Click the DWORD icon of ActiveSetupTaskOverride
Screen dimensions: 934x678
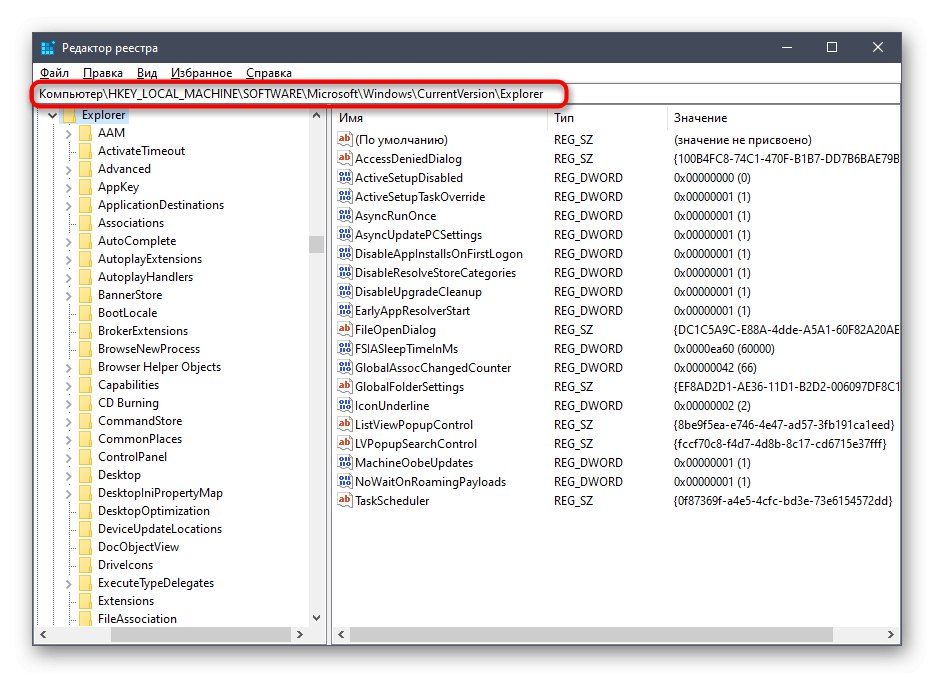[344, 197]
